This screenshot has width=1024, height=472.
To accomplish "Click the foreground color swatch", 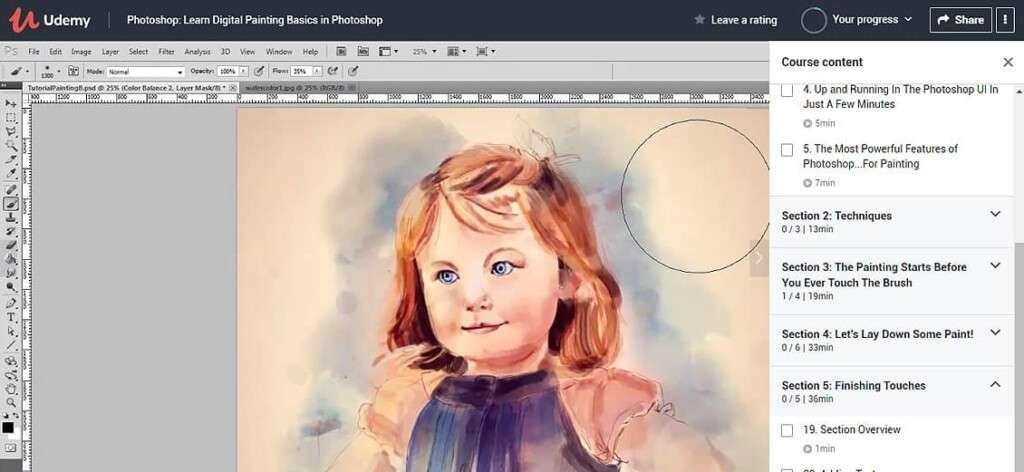I will pyautogui.click(x=8, y=428).
